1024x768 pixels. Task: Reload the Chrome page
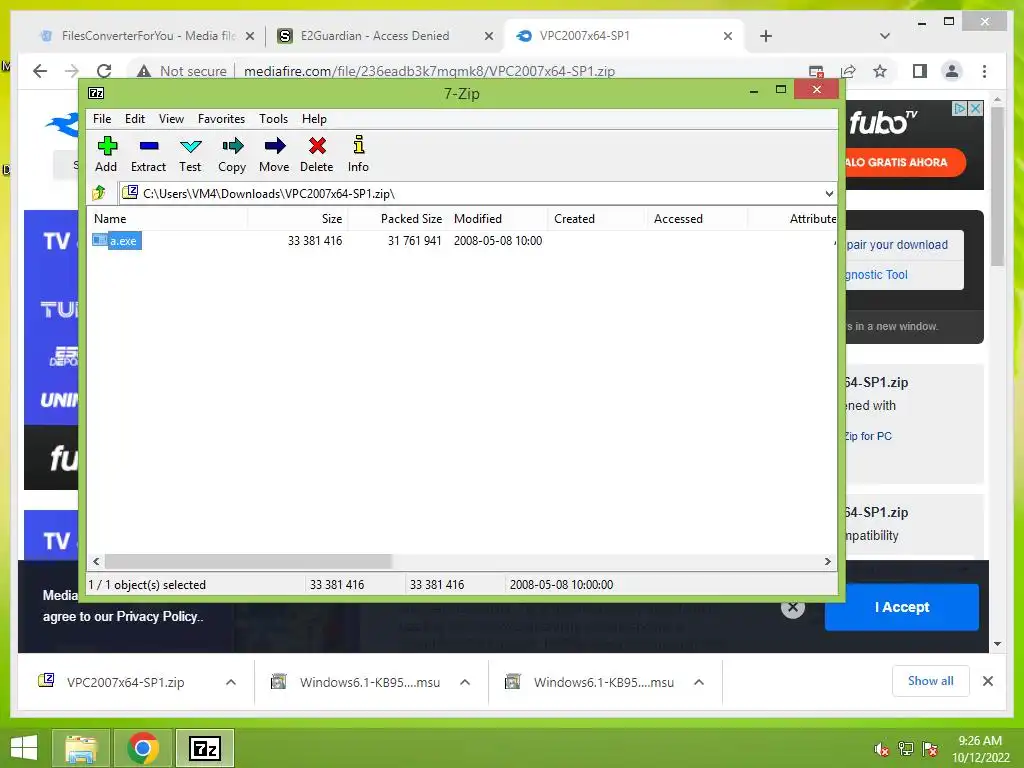point(104,71)
